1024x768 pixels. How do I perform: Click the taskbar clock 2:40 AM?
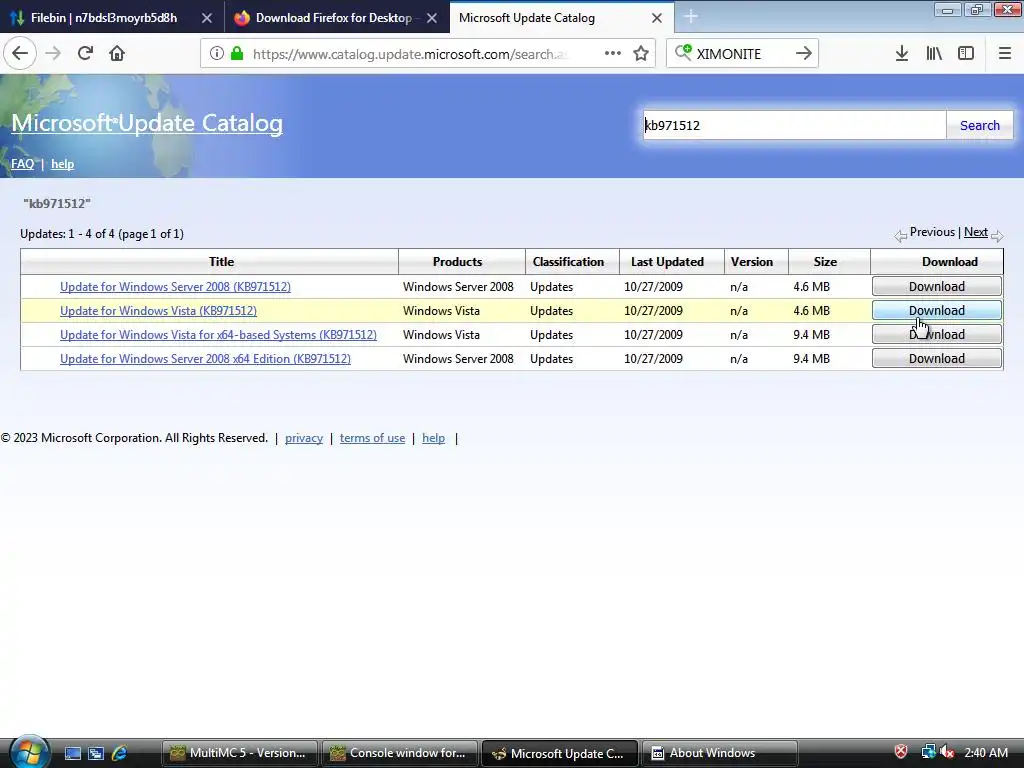pyautogui.click(x=986, y=753)
